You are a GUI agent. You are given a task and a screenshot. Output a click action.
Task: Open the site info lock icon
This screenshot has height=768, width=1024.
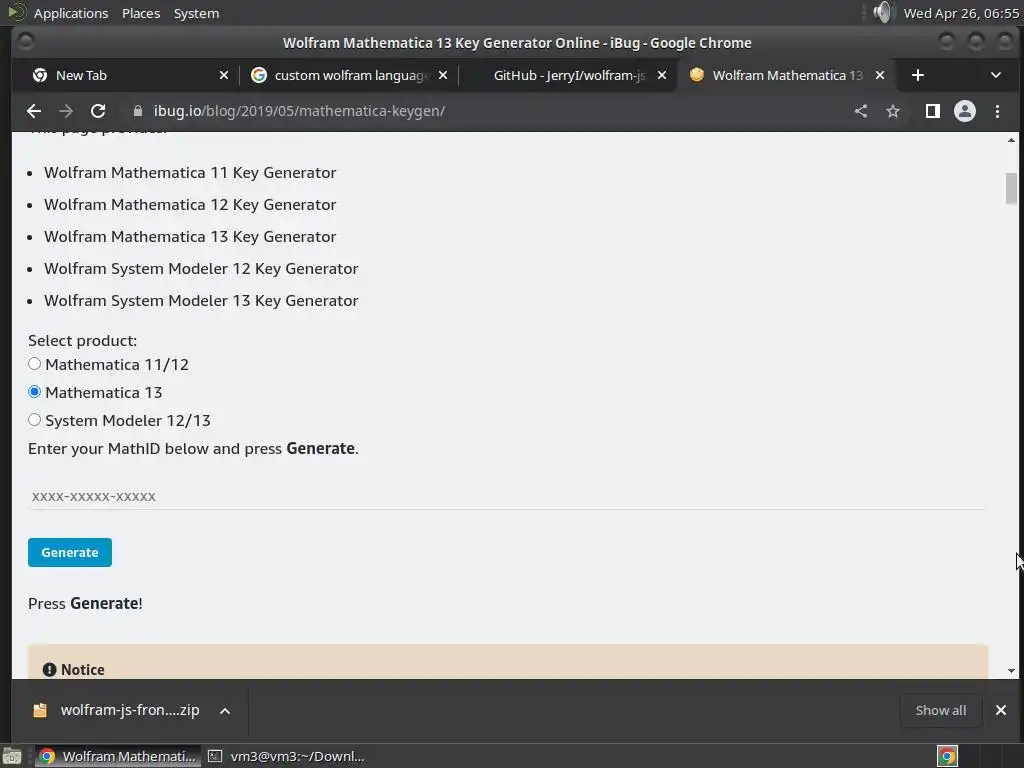[137, 111]
